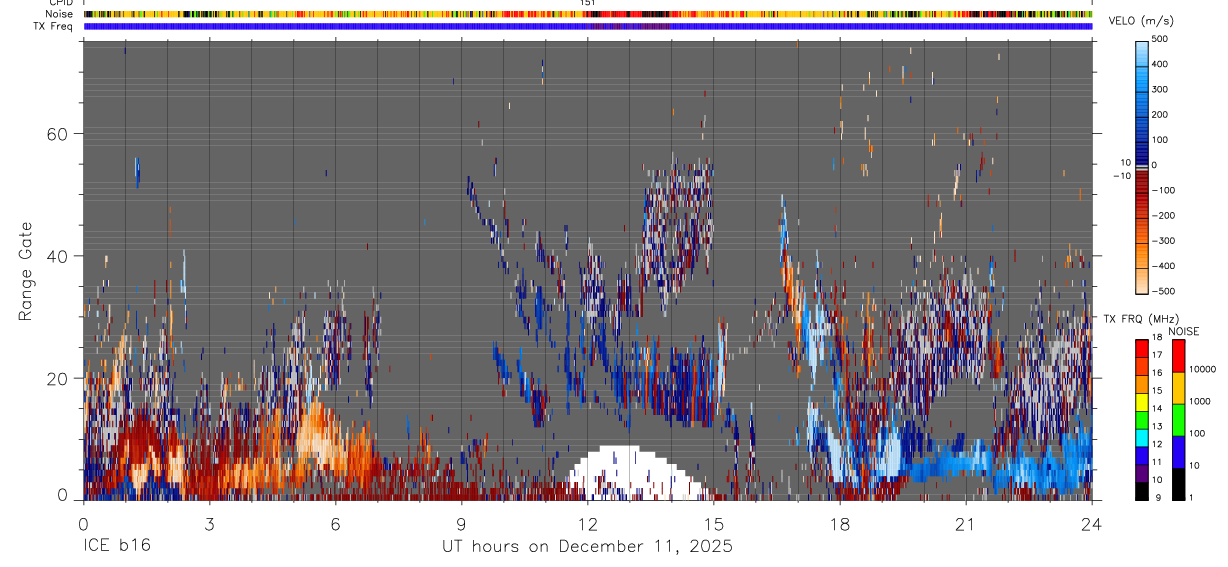1228x567 pixels.
Task: Click the 'TX Freq' row label at top left
Action: [x=54, y=26]
